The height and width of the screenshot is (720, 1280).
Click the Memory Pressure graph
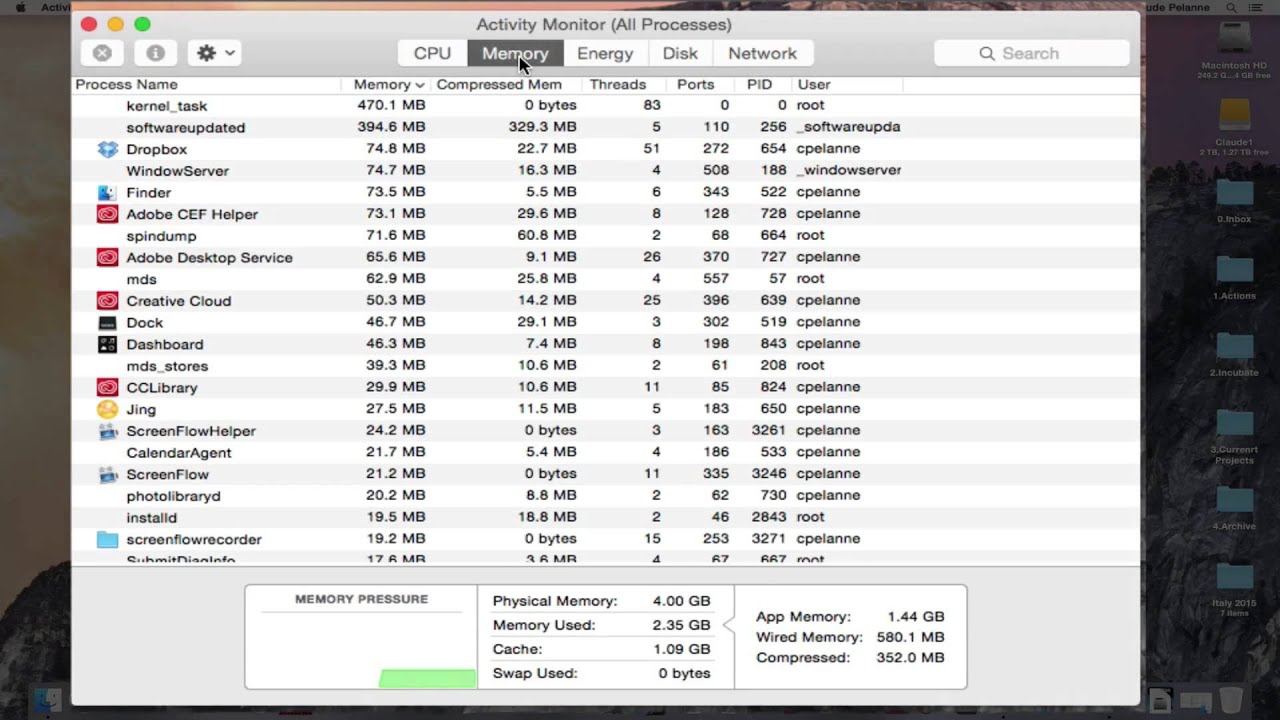[x=361, y=648]
